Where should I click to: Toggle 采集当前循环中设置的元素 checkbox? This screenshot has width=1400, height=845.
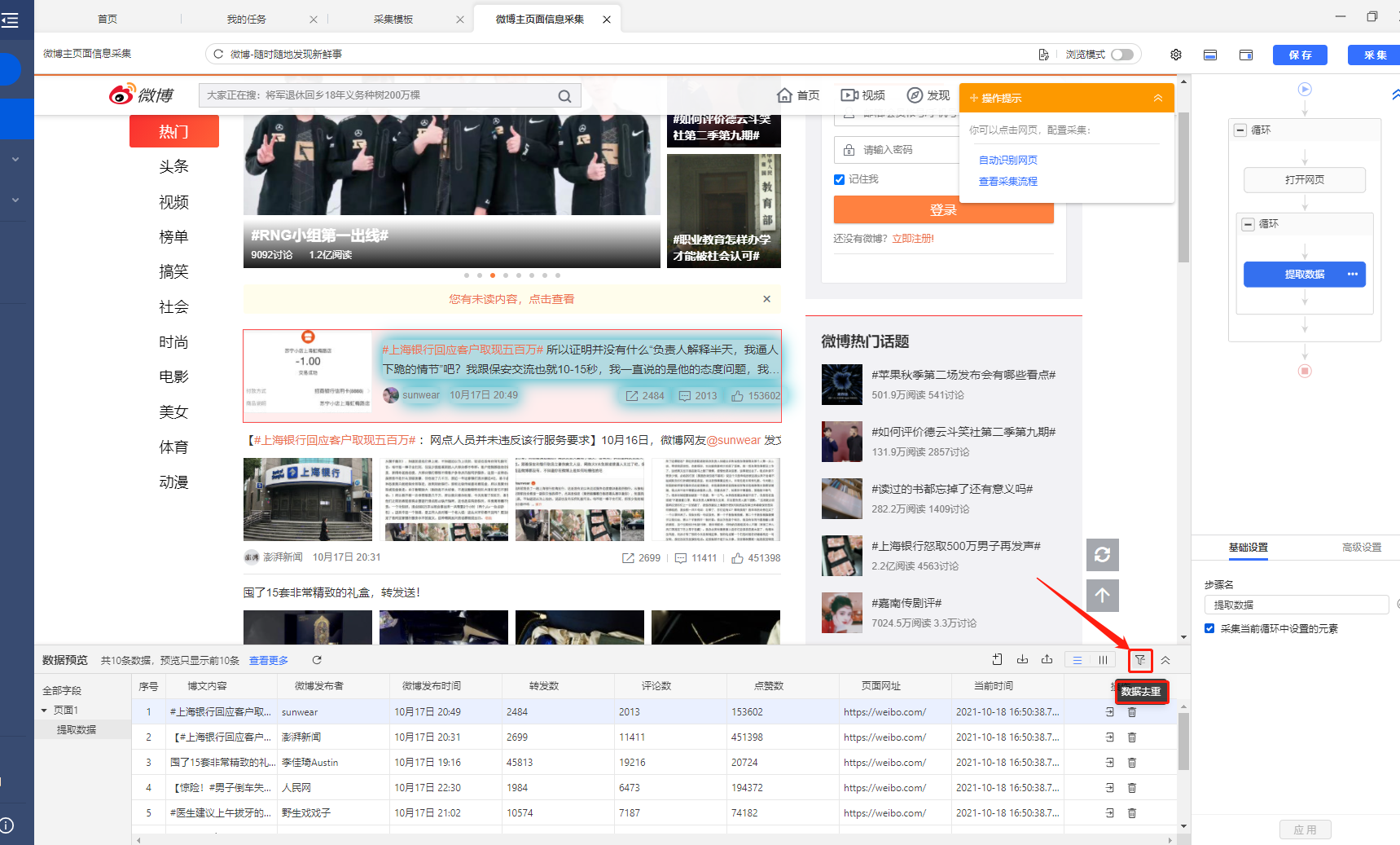coord(1209,628)
